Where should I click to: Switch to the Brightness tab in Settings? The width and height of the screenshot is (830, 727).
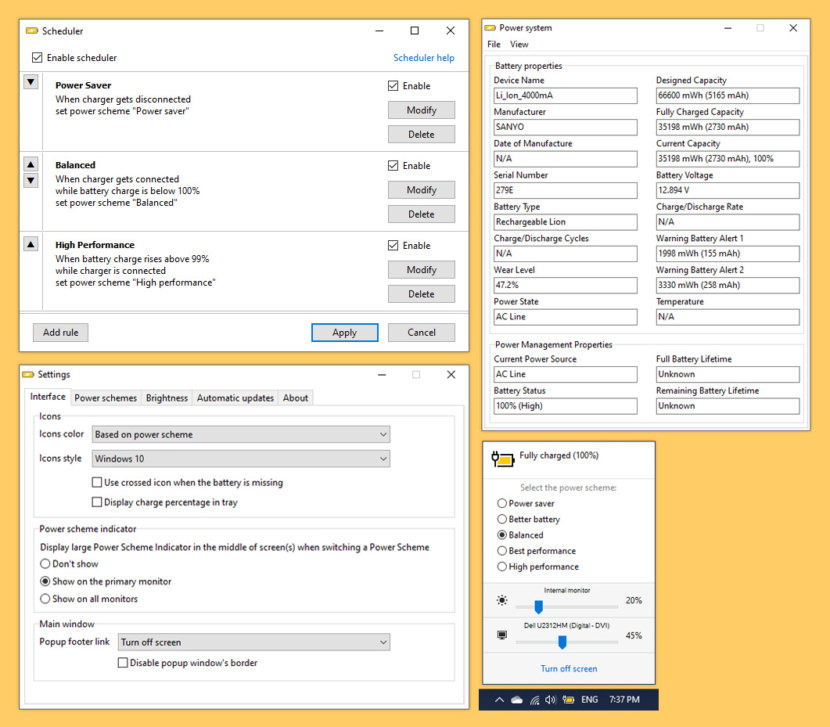point(166,397)
